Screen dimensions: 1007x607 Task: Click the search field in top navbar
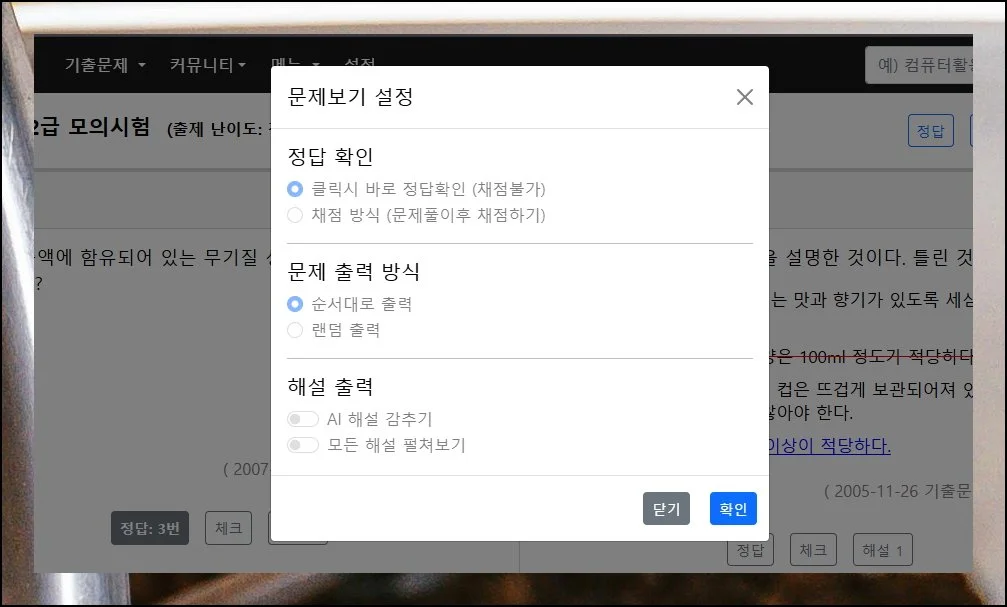click(x=918, y=65)
